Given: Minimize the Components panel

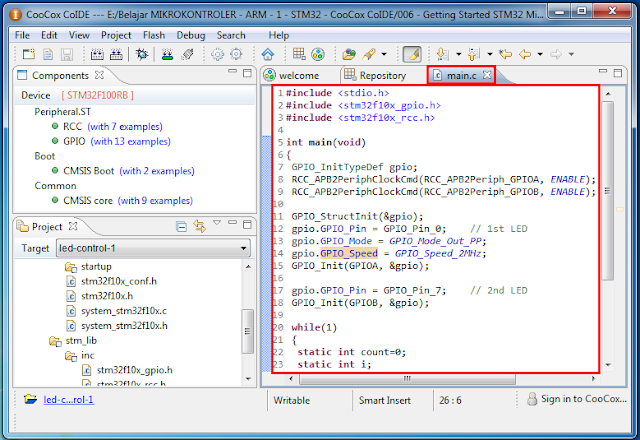Looking at the screenshot, I should 232,71.
